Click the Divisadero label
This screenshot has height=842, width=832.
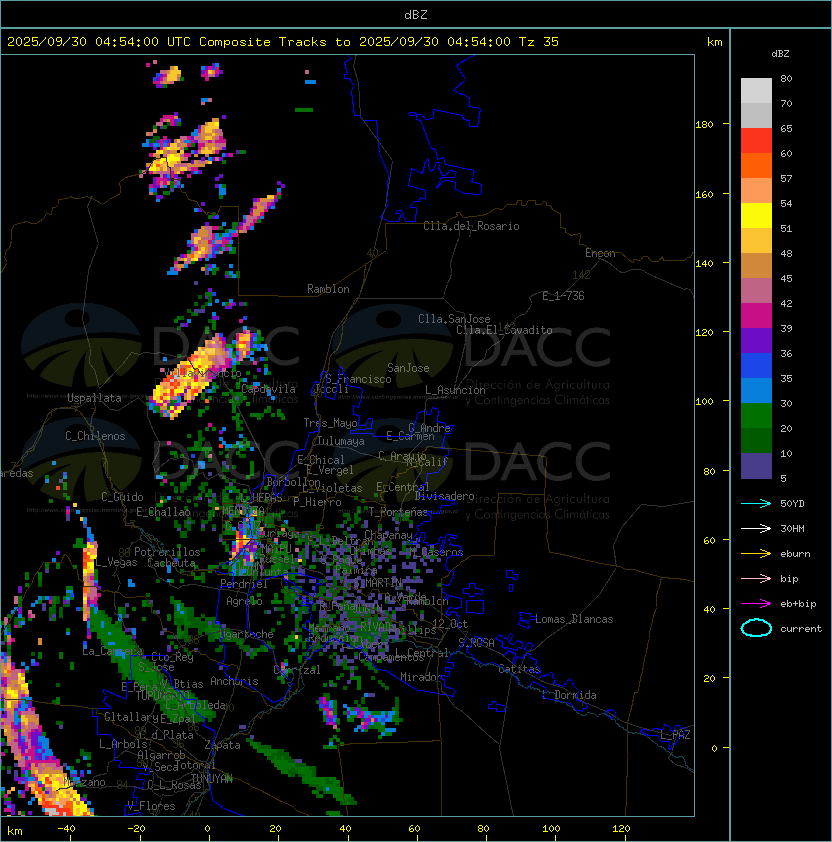coord(445,496)
